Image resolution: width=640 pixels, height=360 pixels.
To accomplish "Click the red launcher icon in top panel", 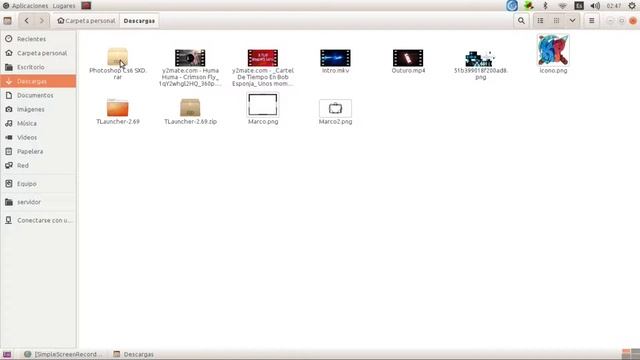I will coord(86,6).
